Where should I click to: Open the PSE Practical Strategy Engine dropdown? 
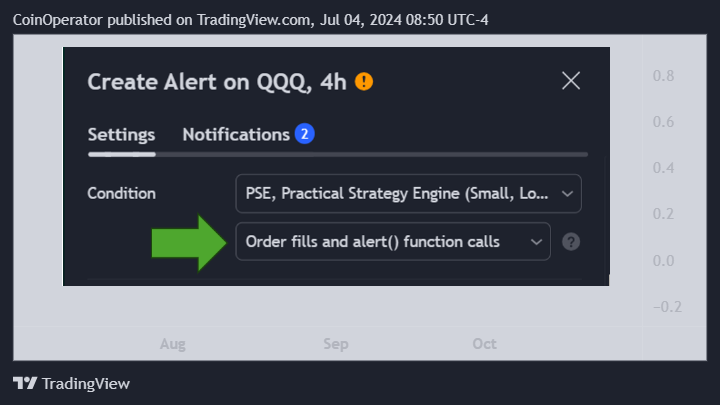[408, 193]
